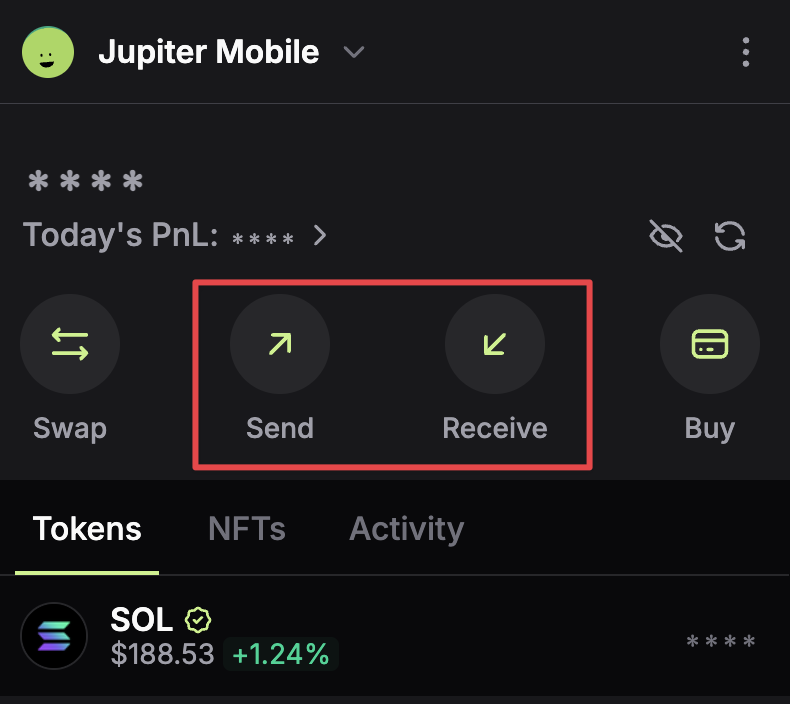Click the SOL +1.24% change badge
790x704 pixels.
pyautogui.click(x=281, y=655)
